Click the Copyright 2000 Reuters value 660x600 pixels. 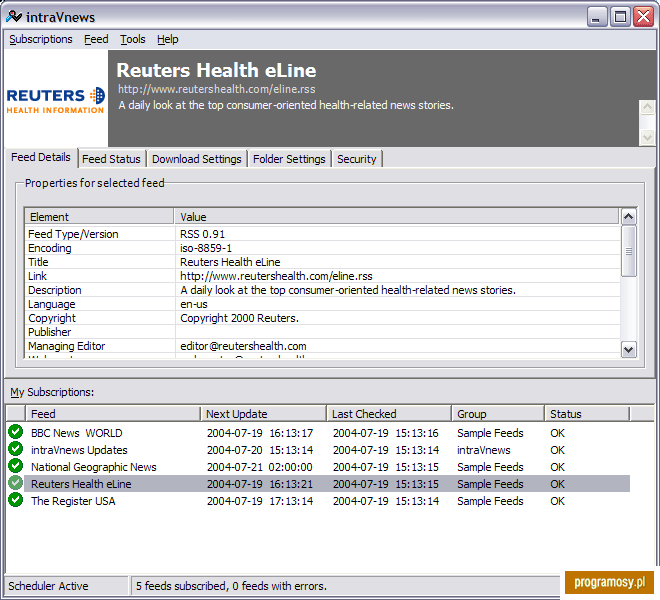[239, 318]
